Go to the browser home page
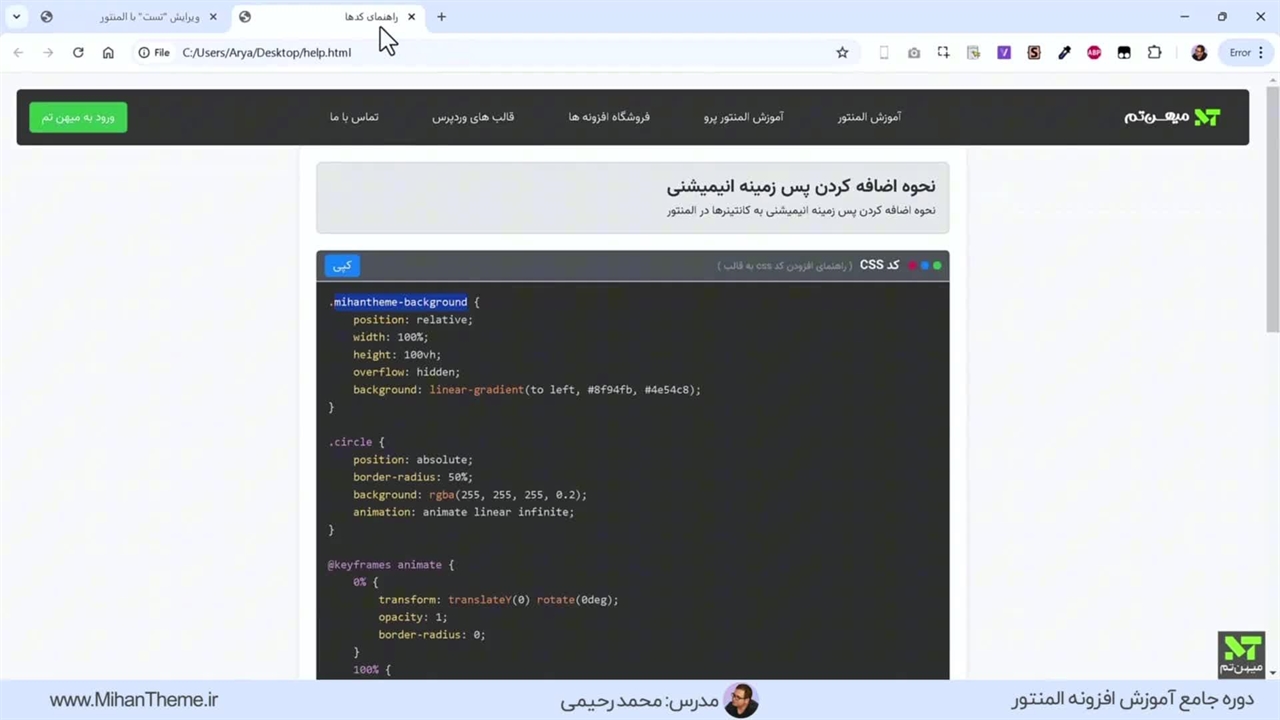 point(108,53)
